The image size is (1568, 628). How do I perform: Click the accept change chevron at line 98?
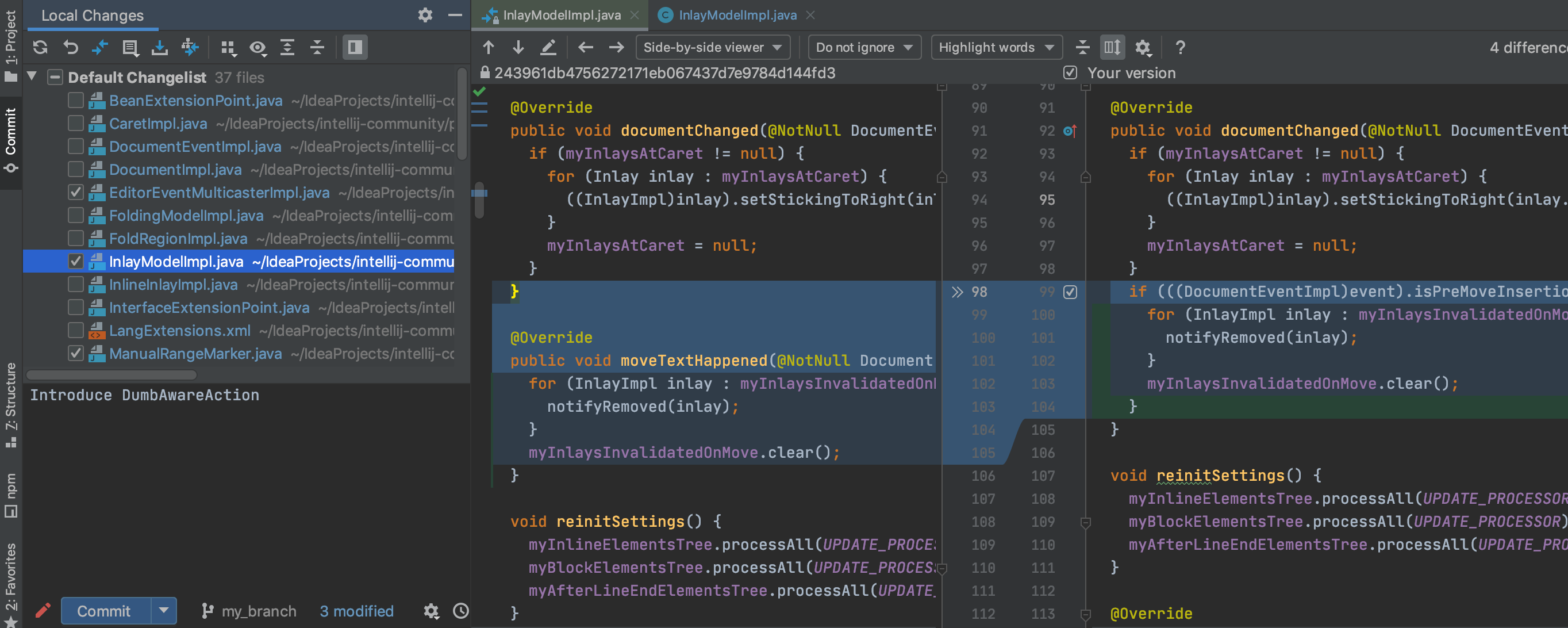(957, 292)
